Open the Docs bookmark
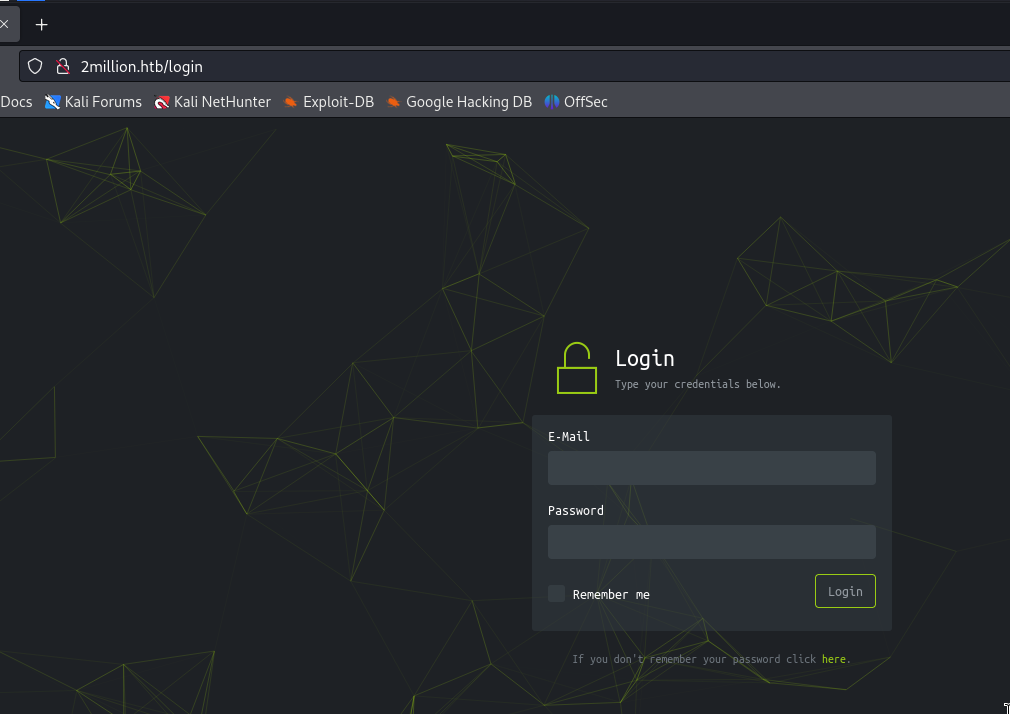Image resolution: width=1010 pixels, height=714 pixels. coord(16,102)
